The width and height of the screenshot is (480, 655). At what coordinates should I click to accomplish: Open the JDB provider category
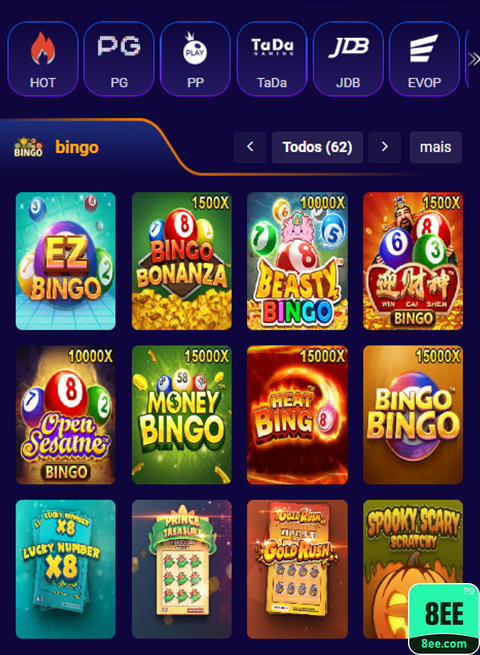pyautogui.click(x=348, y=59)
